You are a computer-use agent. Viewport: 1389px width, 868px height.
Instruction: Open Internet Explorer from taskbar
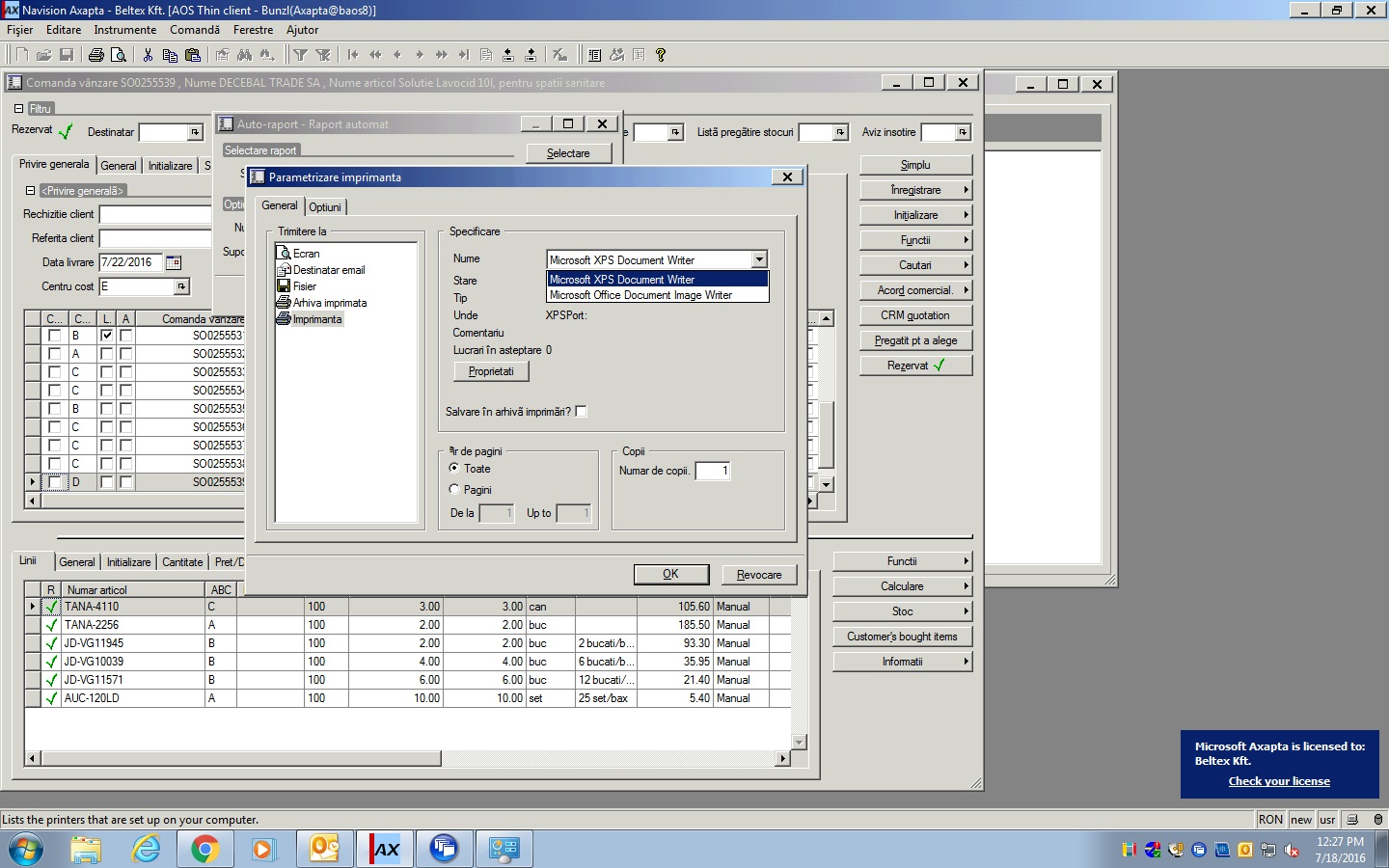(146, 849)
